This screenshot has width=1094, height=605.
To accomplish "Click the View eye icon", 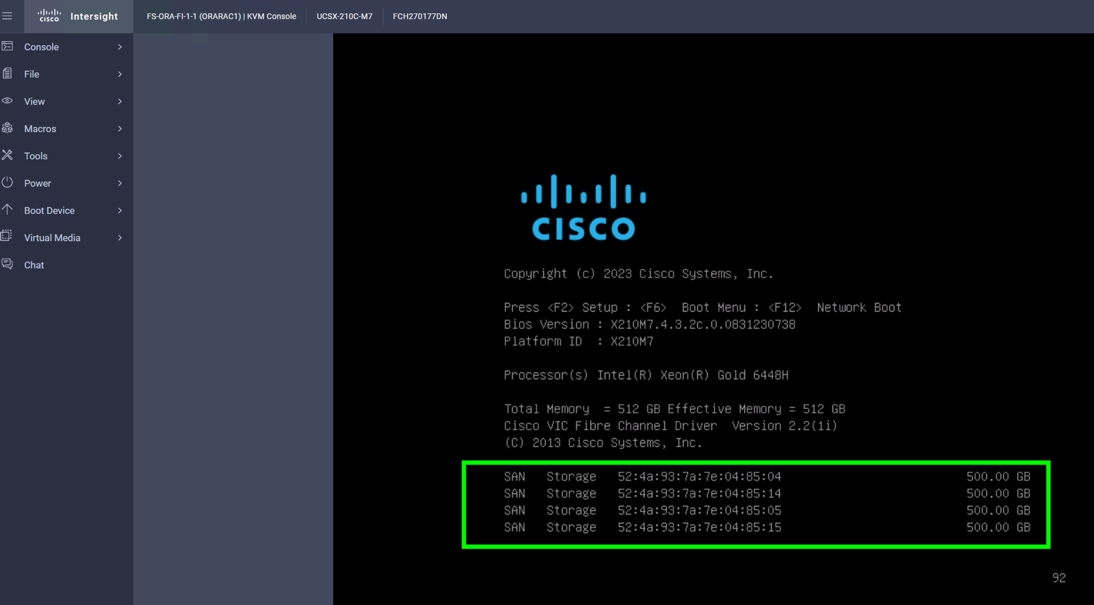I will click(x=7, y=100).
